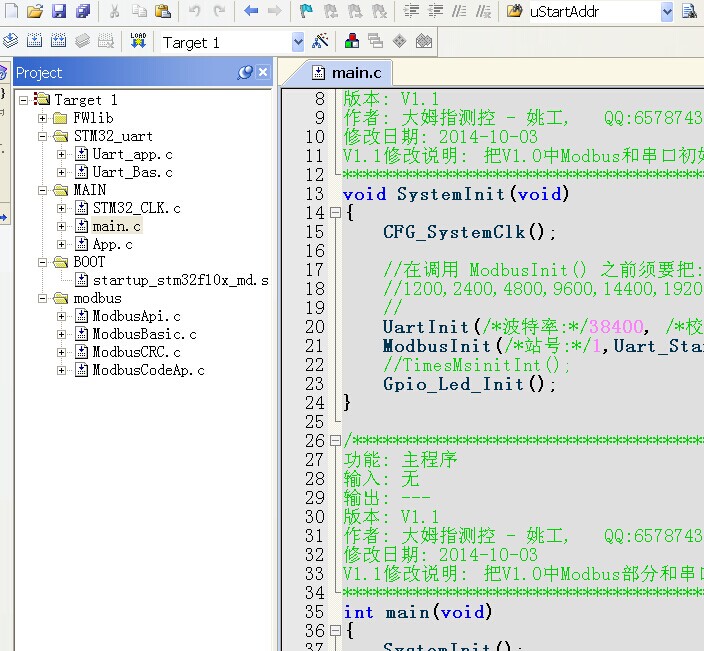Screen dimensions: 704x651
Task: Select ModbusCRC.c in the project tree
Action: click(136, 352)
